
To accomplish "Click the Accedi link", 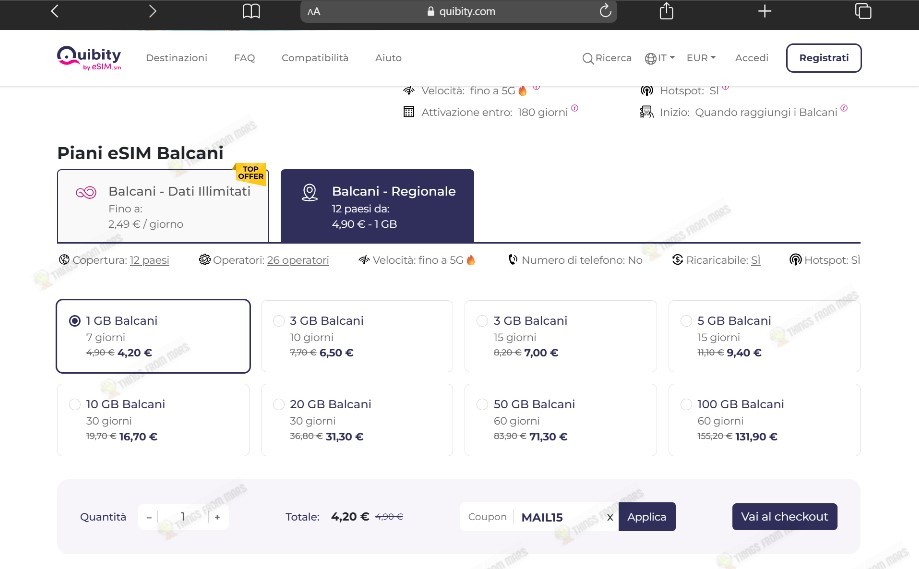I will pos(751,58).
